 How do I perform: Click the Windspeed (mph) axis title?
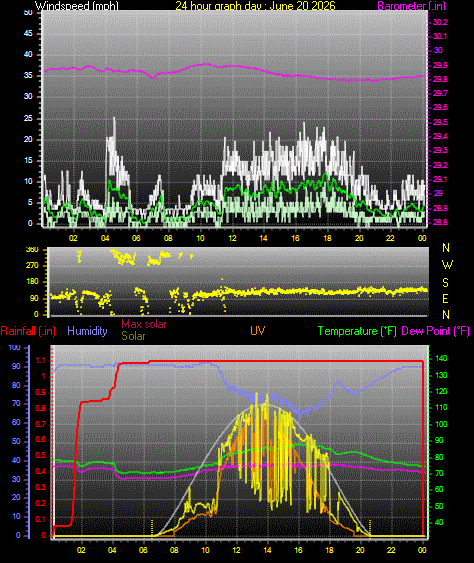(76, 5)
